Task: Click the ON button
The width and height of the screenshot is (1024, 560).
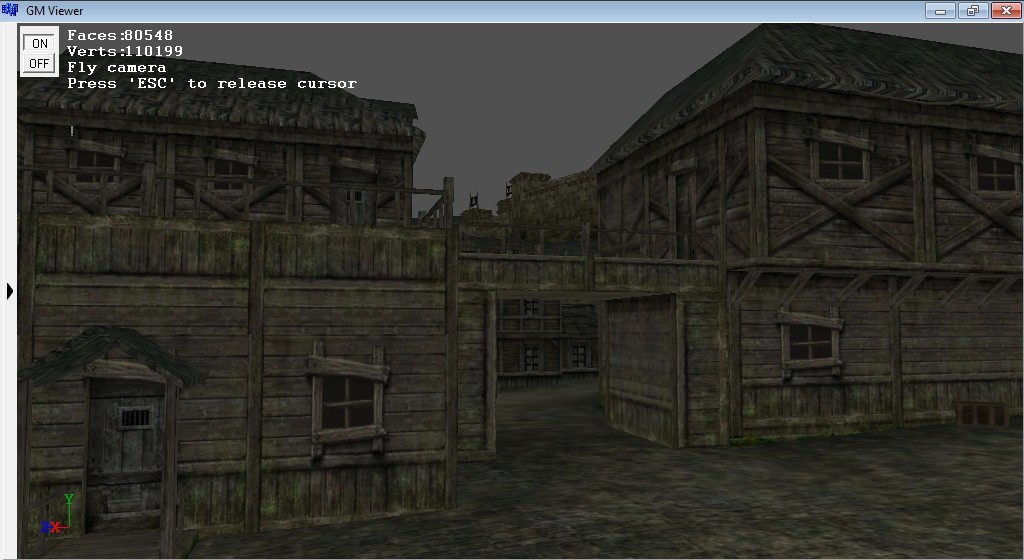Action: [x=39, y=43]
